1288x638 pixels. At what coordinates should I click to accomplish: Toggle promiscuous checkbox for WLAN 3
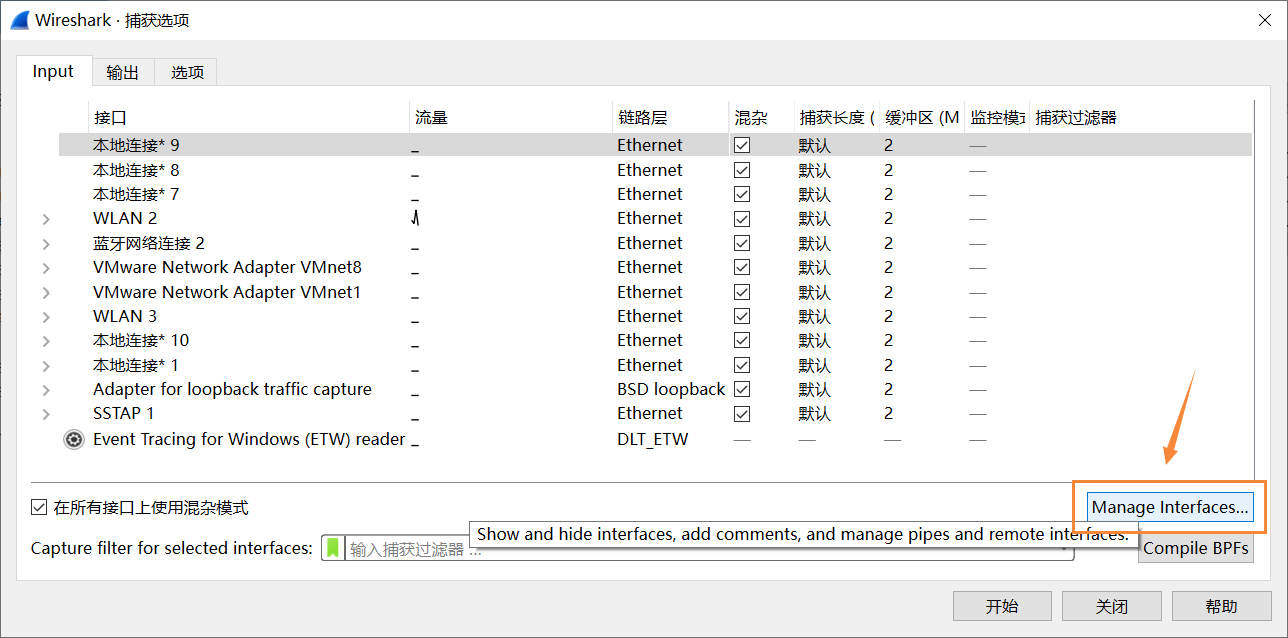point(742,316)
